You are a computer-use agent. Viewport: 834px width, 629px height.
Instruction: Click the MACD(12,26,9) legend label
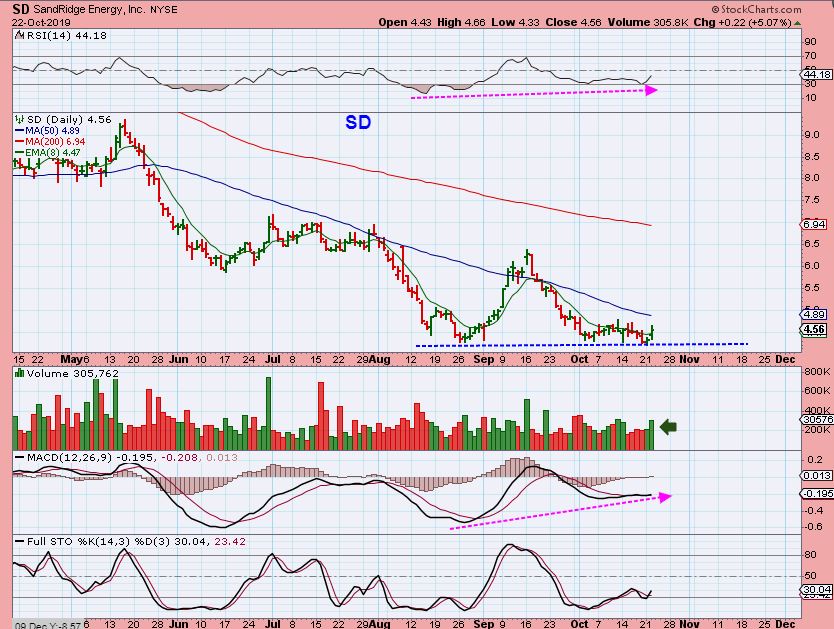(x=70, y=457)
